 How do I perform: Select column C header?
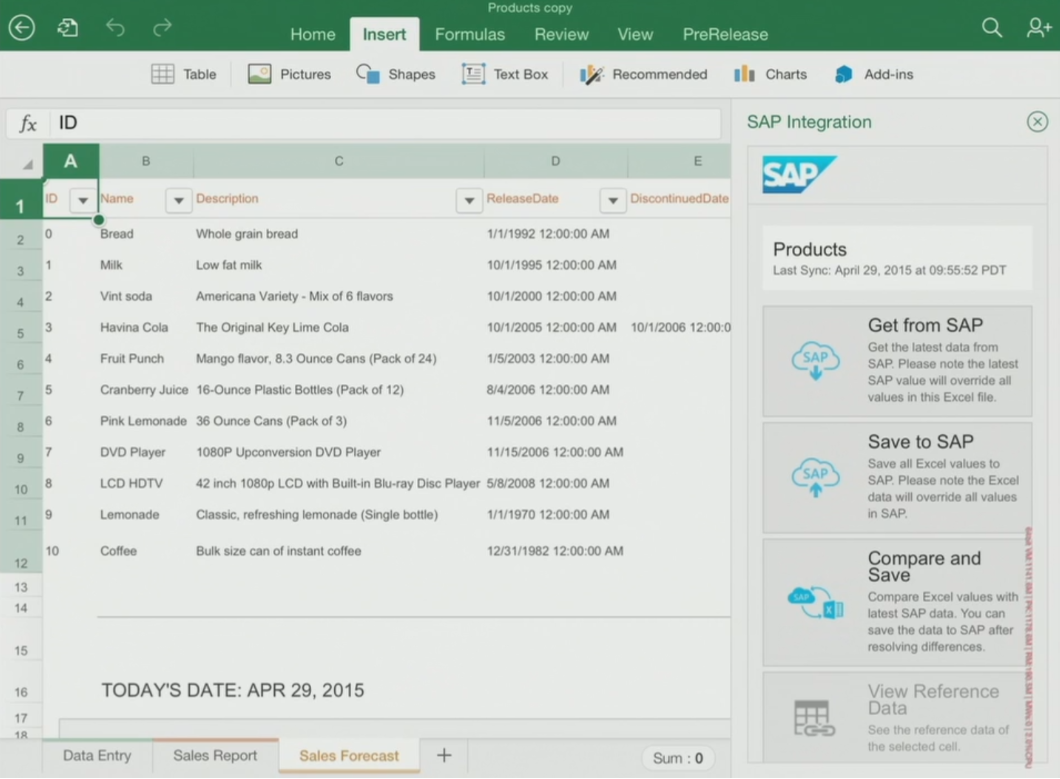339,162
